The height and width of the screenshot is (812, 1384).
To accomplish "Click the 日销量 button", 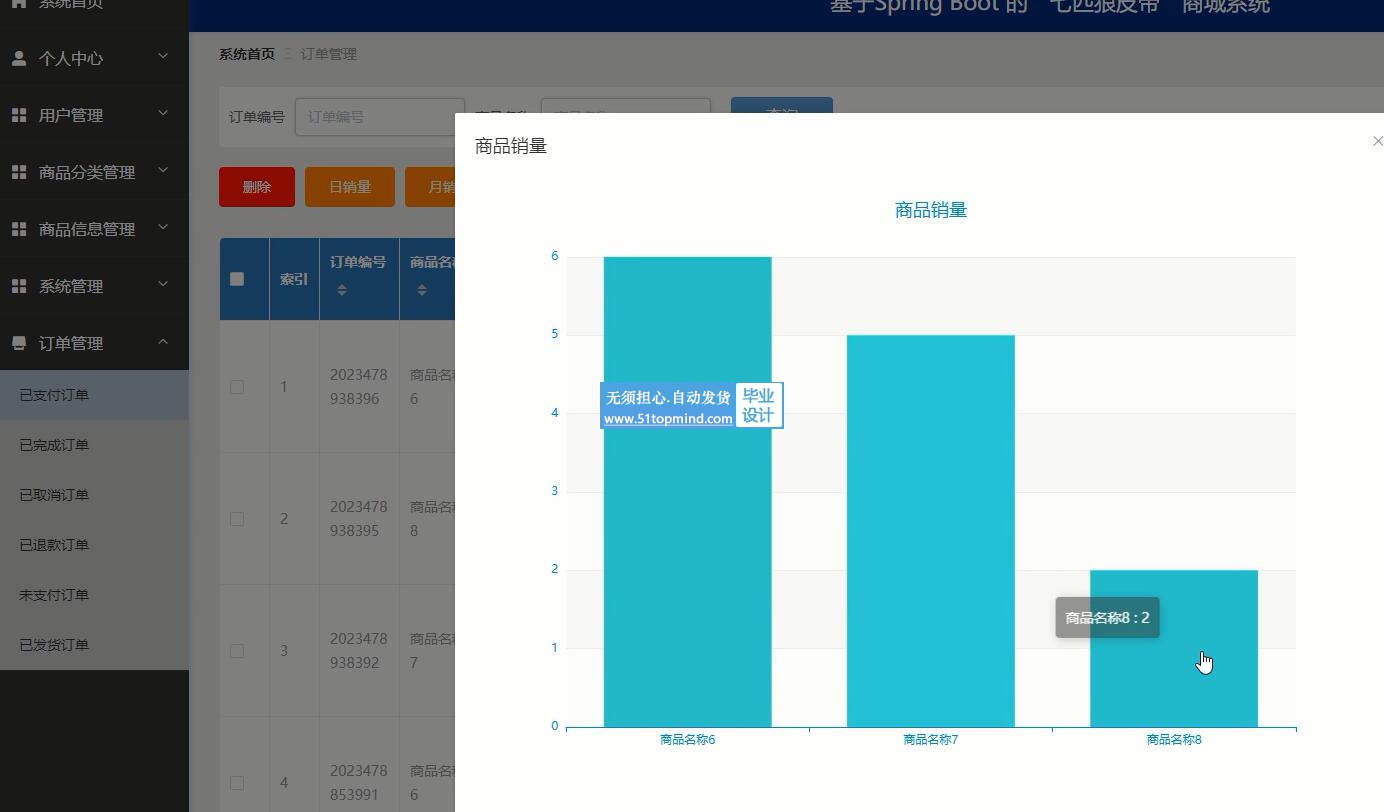I will point(350,187).
